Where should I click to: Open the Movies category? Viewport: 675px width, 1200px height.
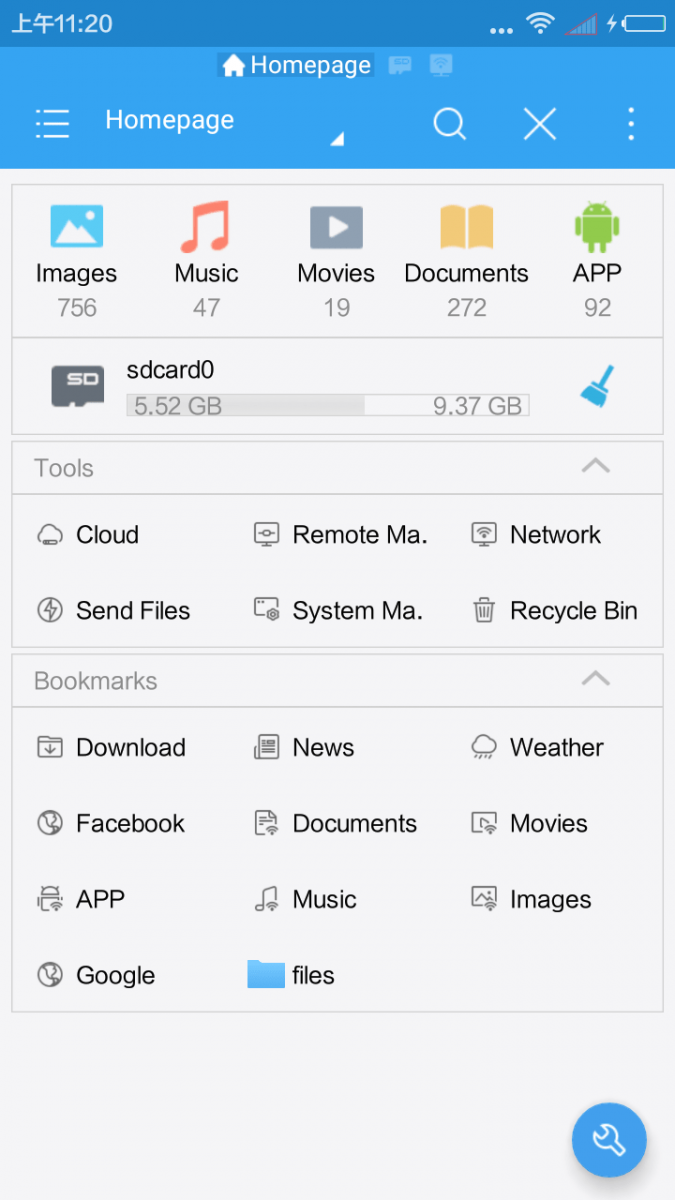[336, 260]
